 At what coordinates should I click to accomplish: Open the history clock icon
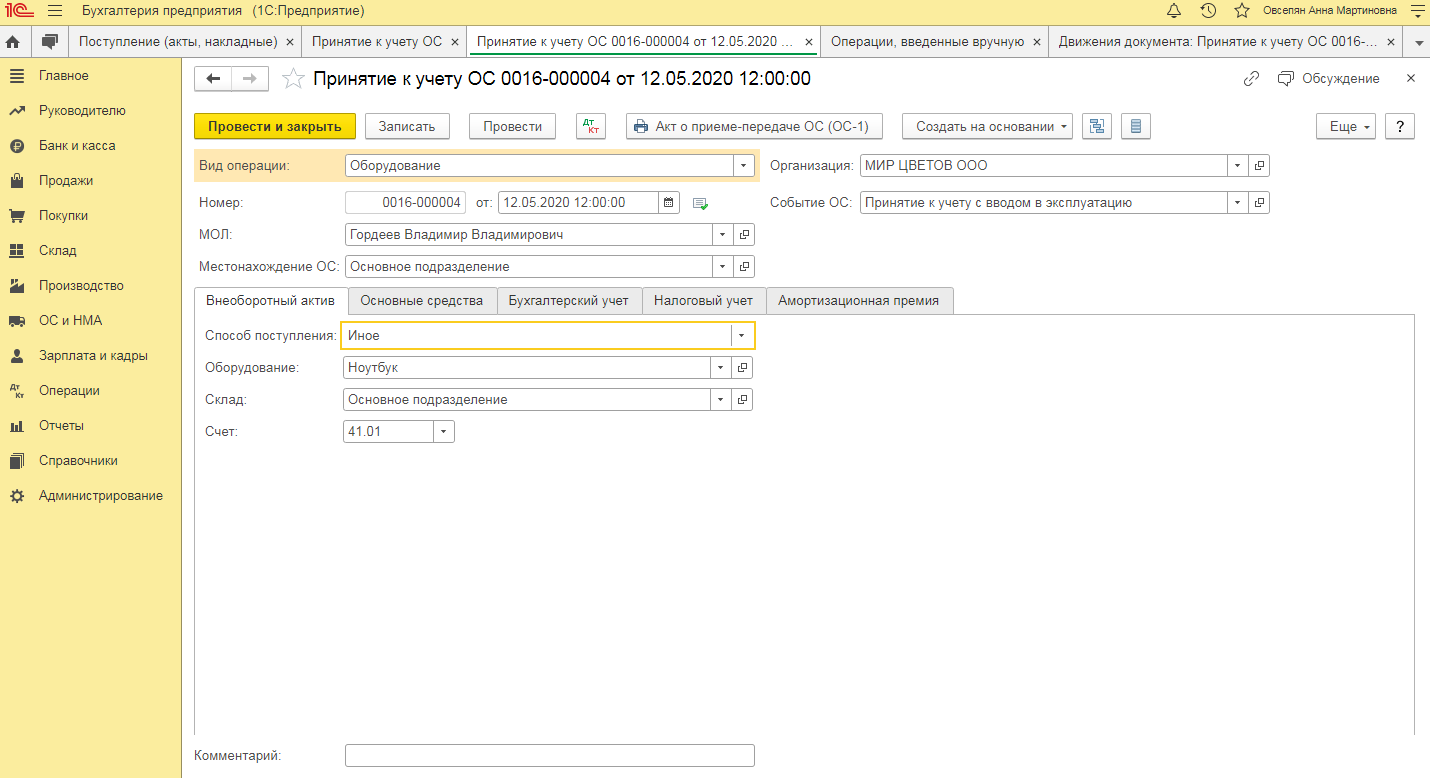point(1208,11)
